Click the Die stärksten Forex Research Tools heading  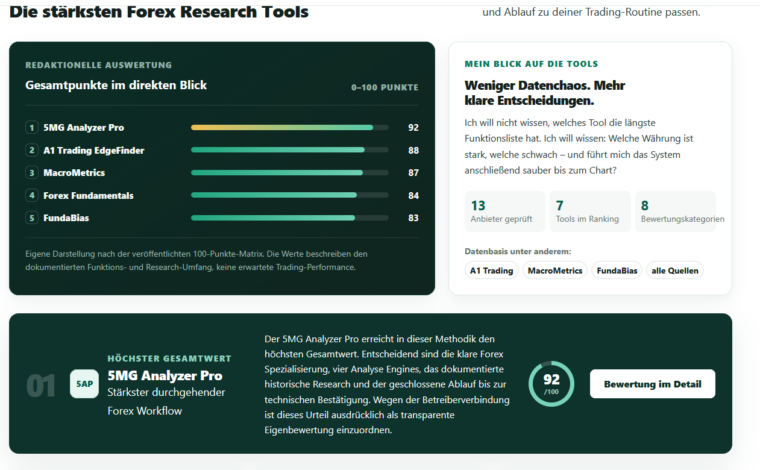(159, 12)
